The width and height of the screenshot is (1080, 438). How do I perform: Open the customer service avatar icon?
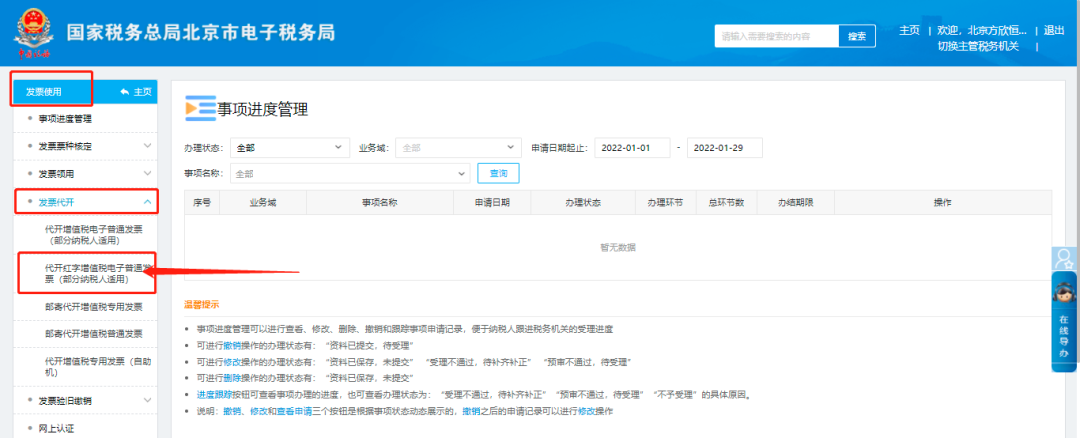1064,258
